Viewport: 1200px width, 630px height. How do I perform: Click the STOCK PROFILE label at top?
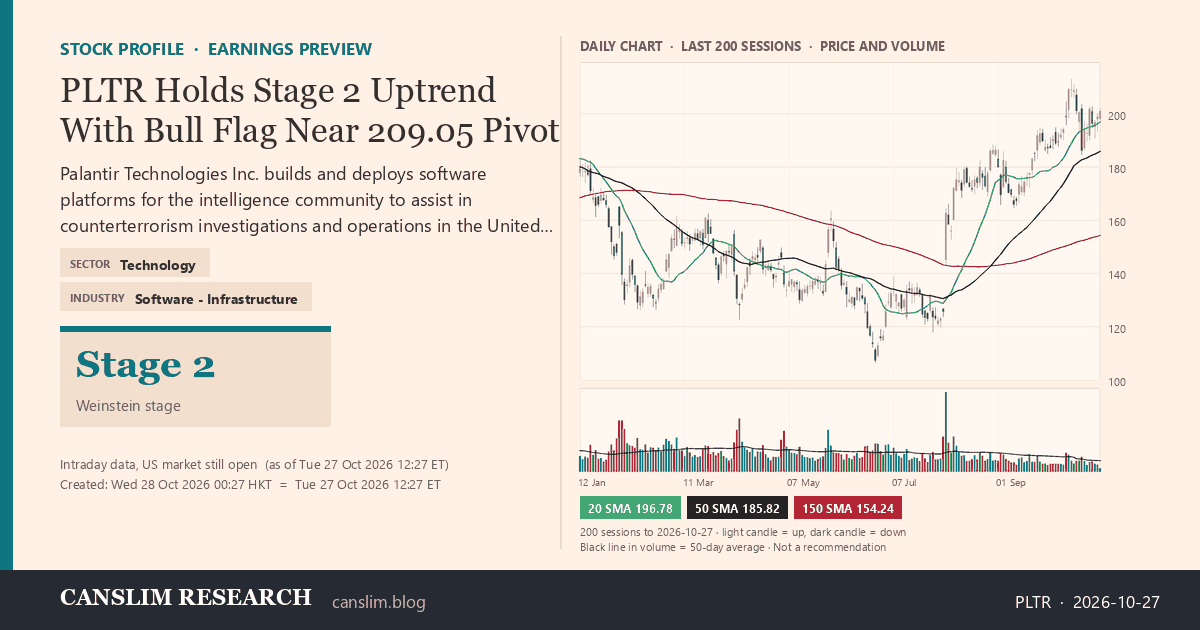(x=122, y=49)
